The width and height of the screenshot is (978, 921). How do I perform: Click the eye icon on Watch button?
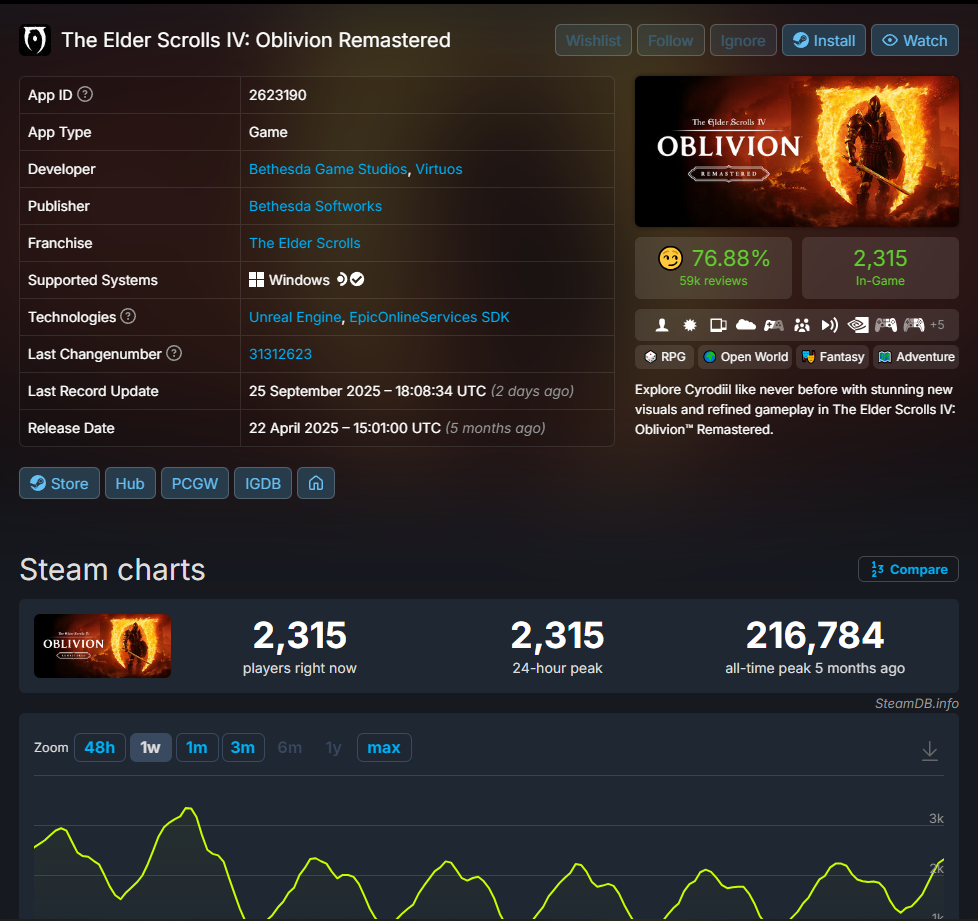(x=890, y=41)
